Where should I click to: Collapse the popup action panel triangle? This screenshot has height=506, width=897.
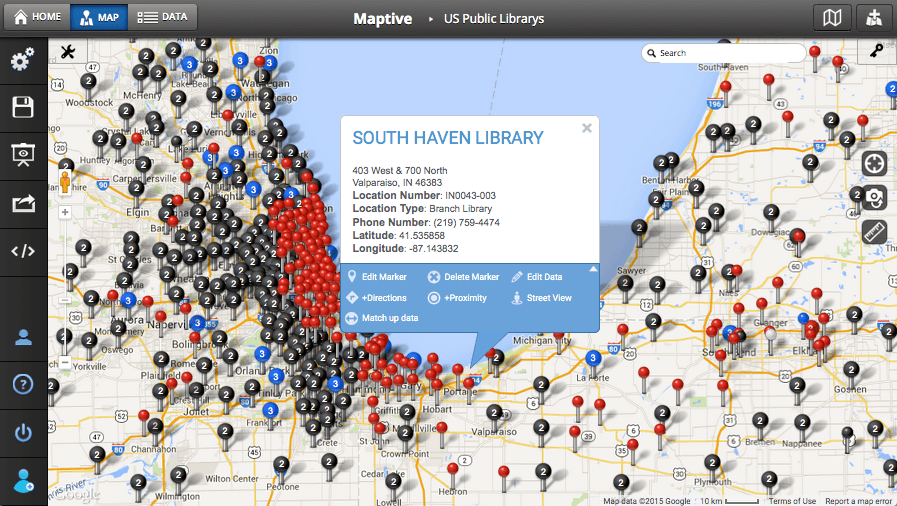click(593, 269)
